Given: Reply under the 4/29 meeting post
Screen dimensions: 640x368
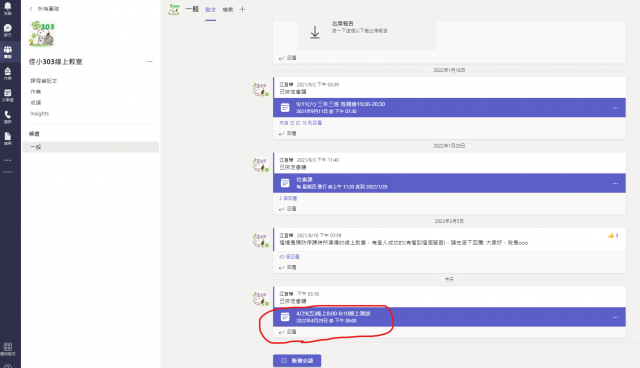Looking at the screenshot, I should pos(288,332).
